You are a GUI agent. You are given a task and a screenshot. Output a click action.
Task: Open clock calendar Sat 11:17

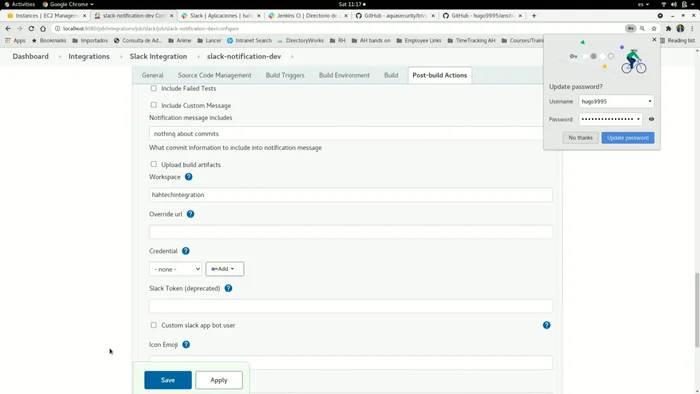[352, 4]
